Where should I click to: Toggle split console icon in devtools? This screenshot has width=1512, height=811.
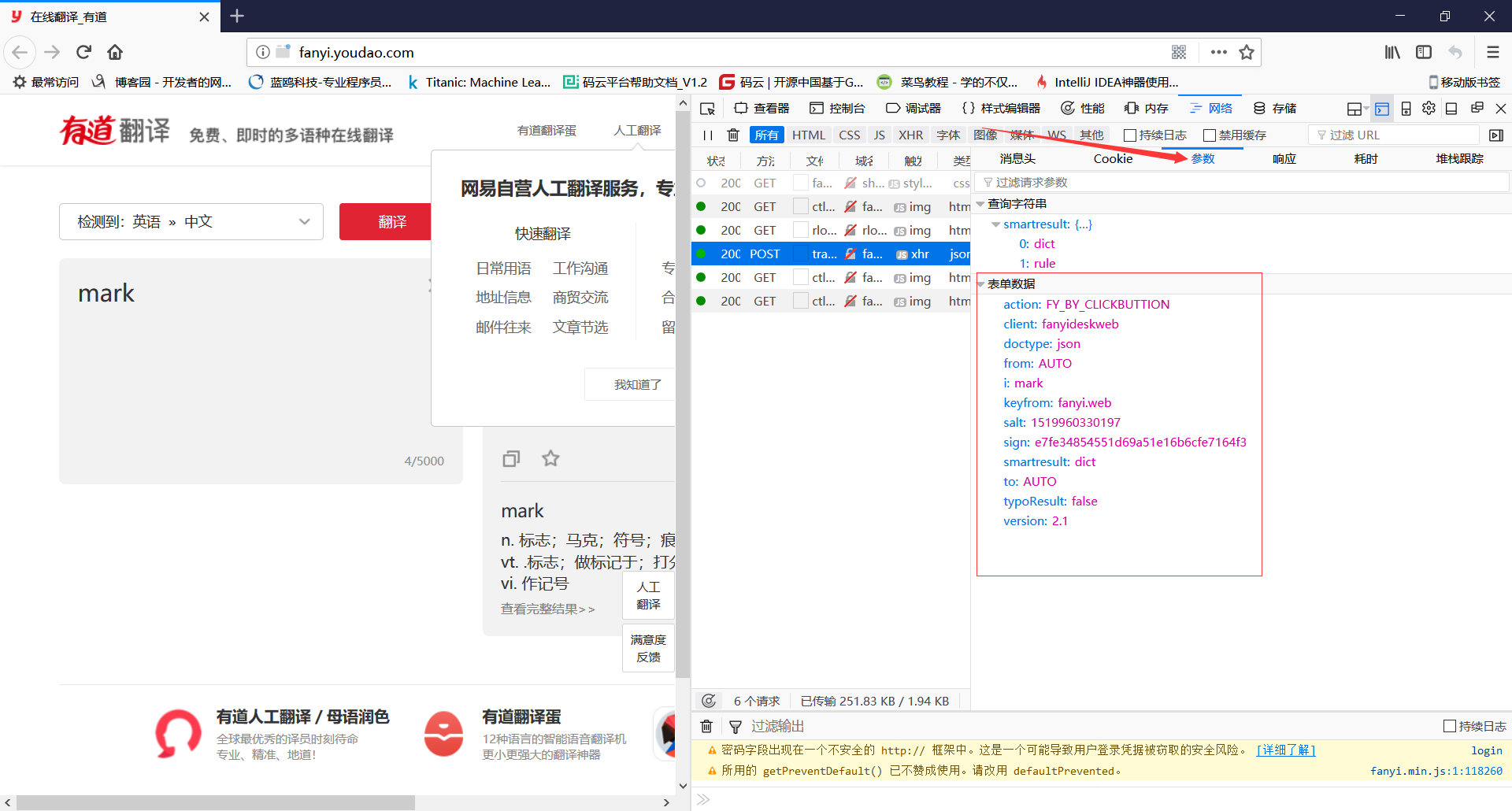[x=1382, y=109]
